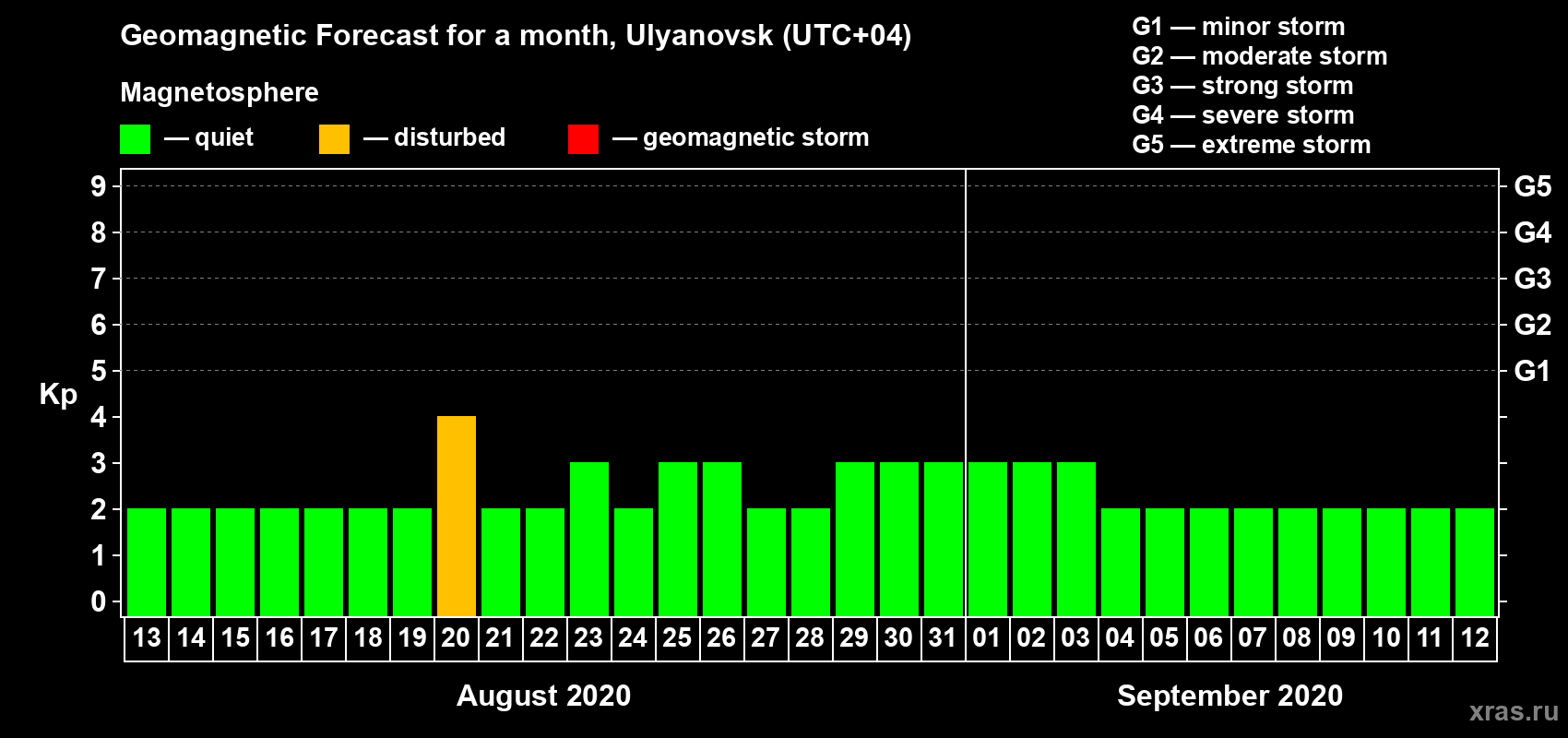The image size is (1568, 738).
Task: Click date label 12 on axis
Action: coord(1475,638)
